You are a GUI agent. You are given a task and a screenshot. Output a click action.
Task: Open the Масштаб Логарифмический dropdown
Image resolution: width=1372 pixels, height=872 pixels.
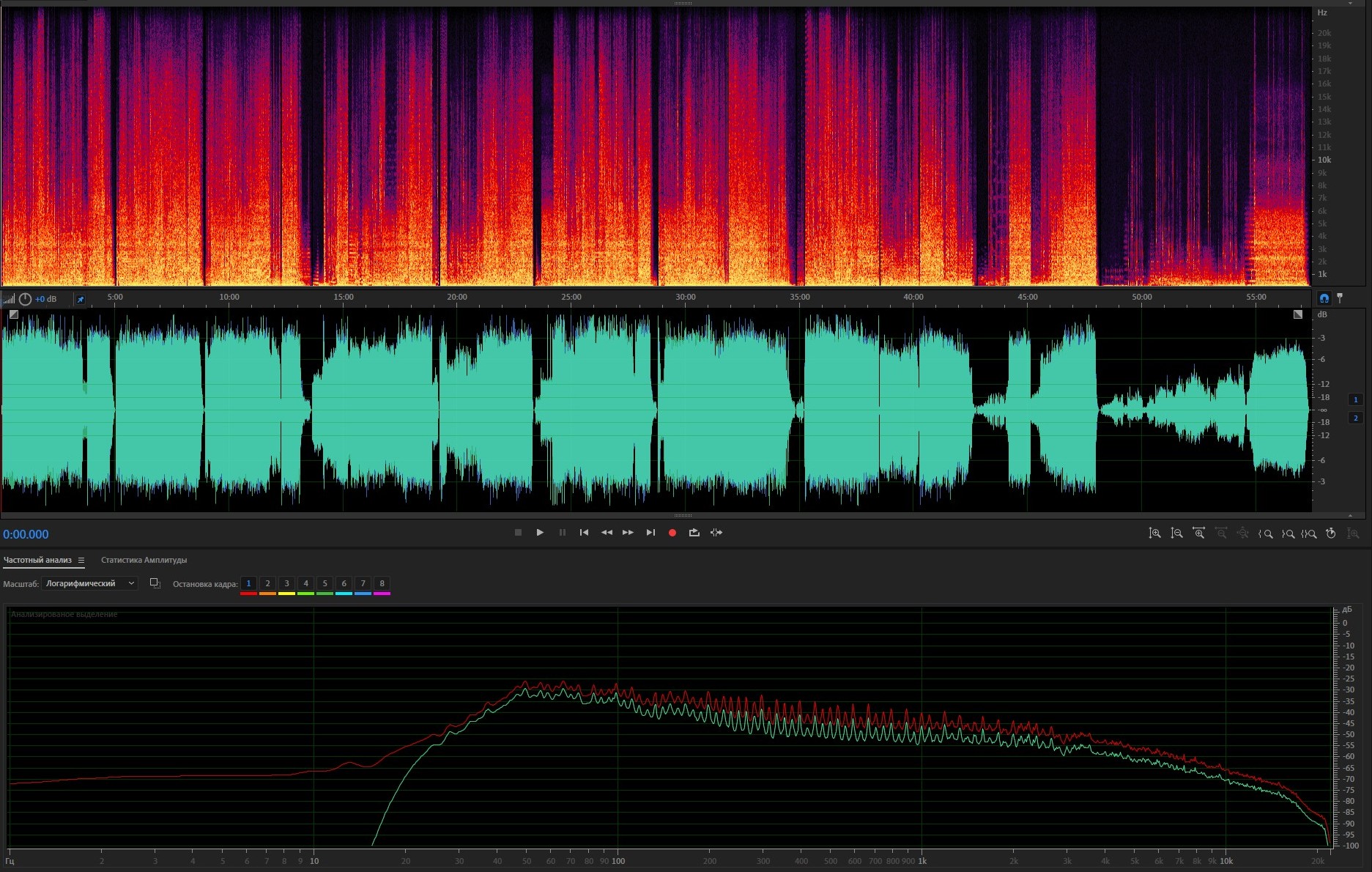tap(89, 583)
